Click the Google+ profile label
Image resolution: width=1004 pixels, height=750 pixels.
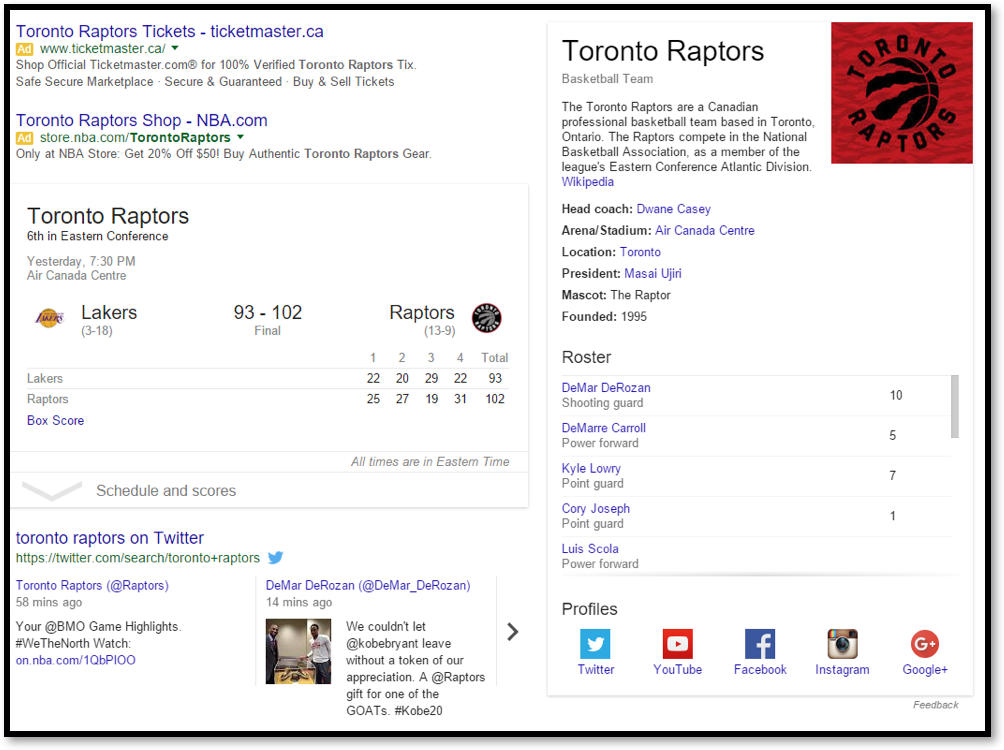tap(925, 669)
